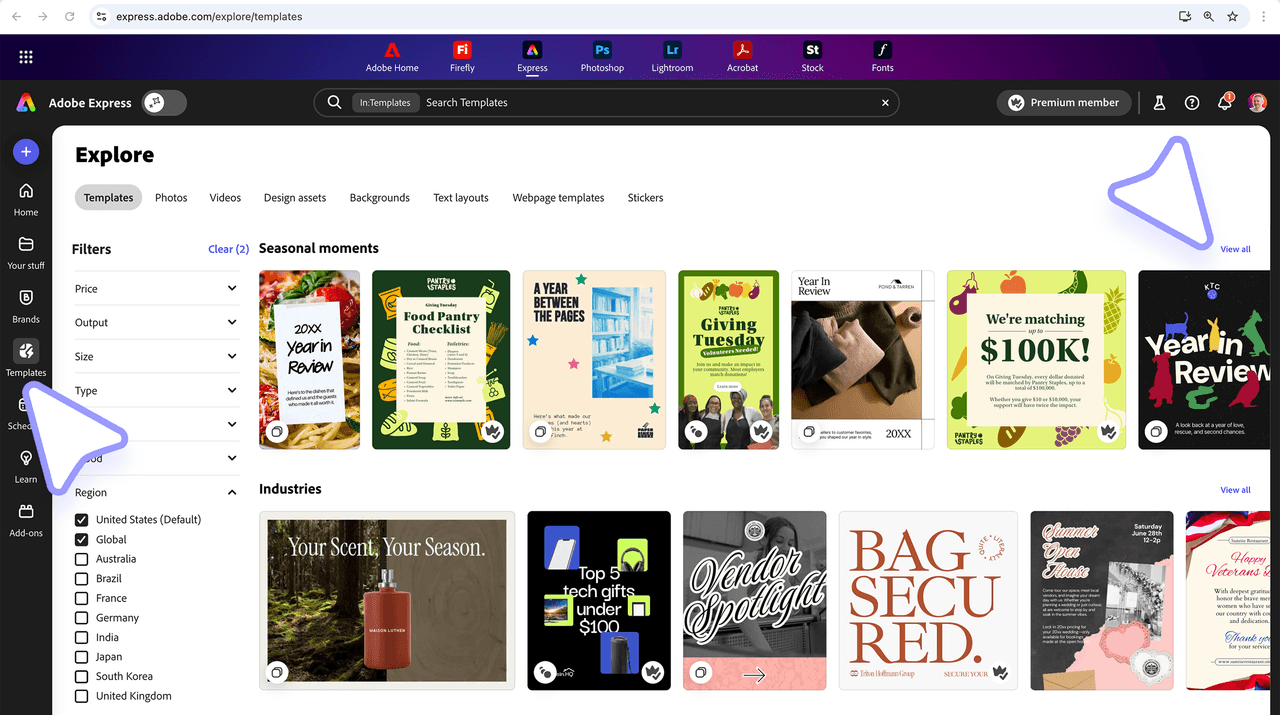The width and height of the screenshot is (1280, 715).
Task: Click the new project plus button
Action: pyautogui.click(x=26, y=152)
